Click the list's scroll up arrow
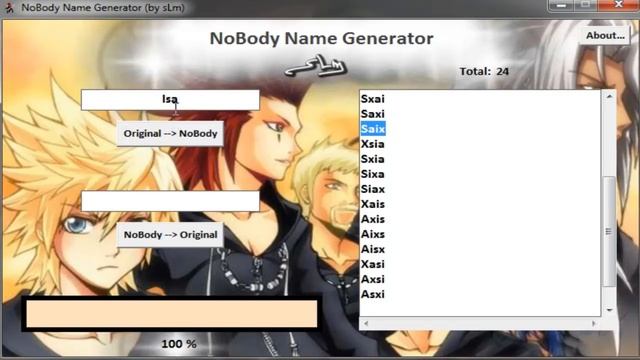 [x=609, y=96]
